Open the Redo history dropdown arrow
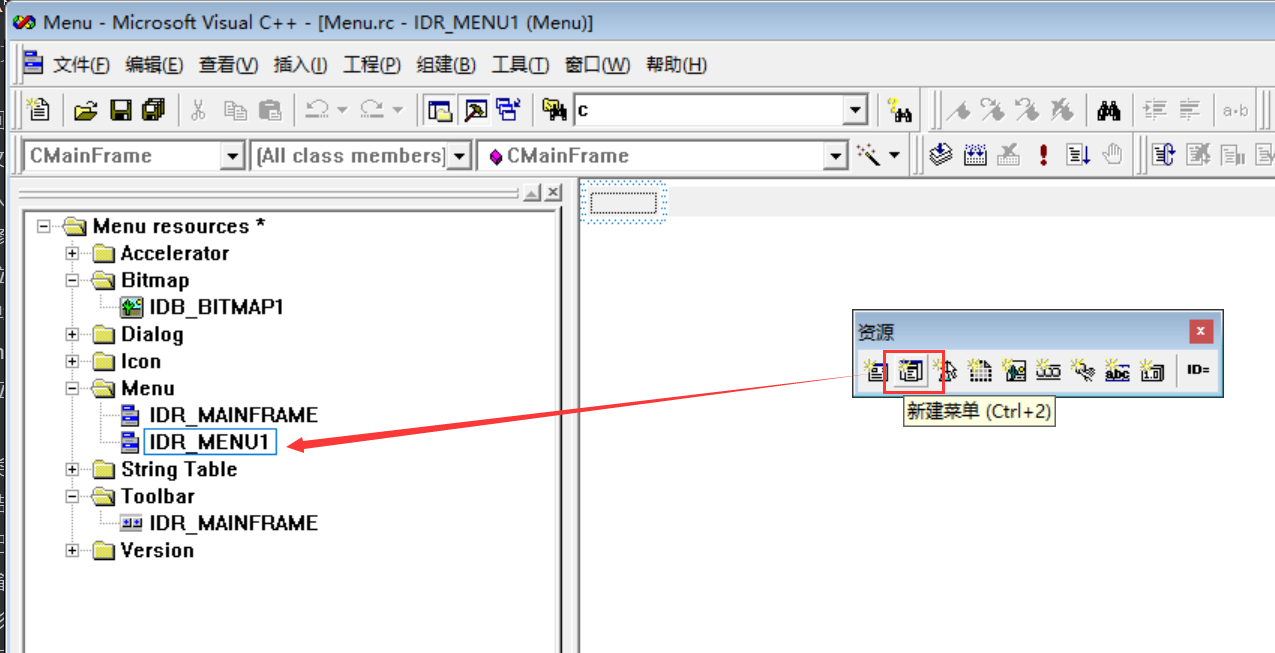Screen dimensions: 1275x653 (x=397, y=110)
